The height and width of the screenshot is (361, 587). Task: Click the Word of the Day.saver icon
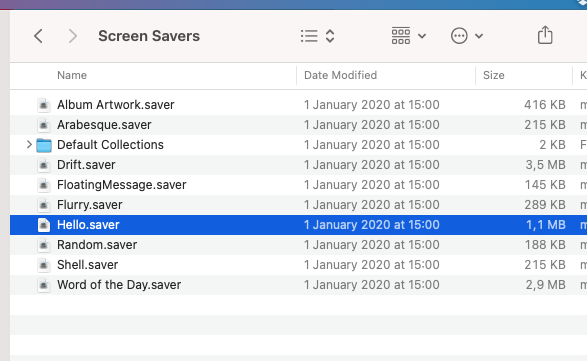[44, 285]
